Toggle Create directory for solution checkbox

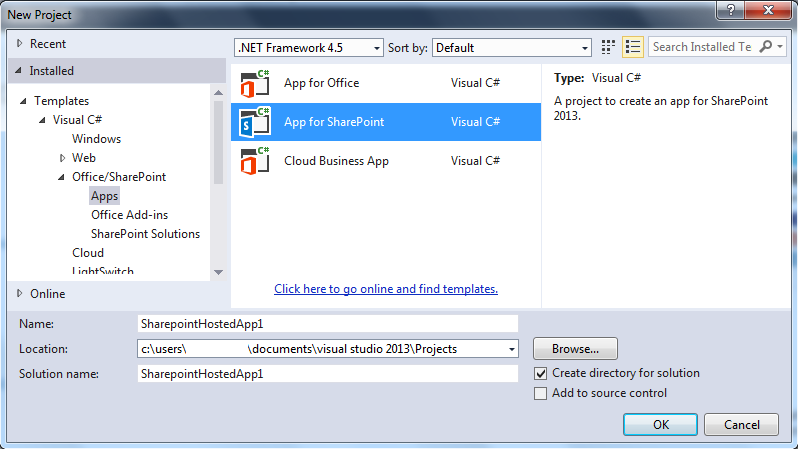[541, 373]
